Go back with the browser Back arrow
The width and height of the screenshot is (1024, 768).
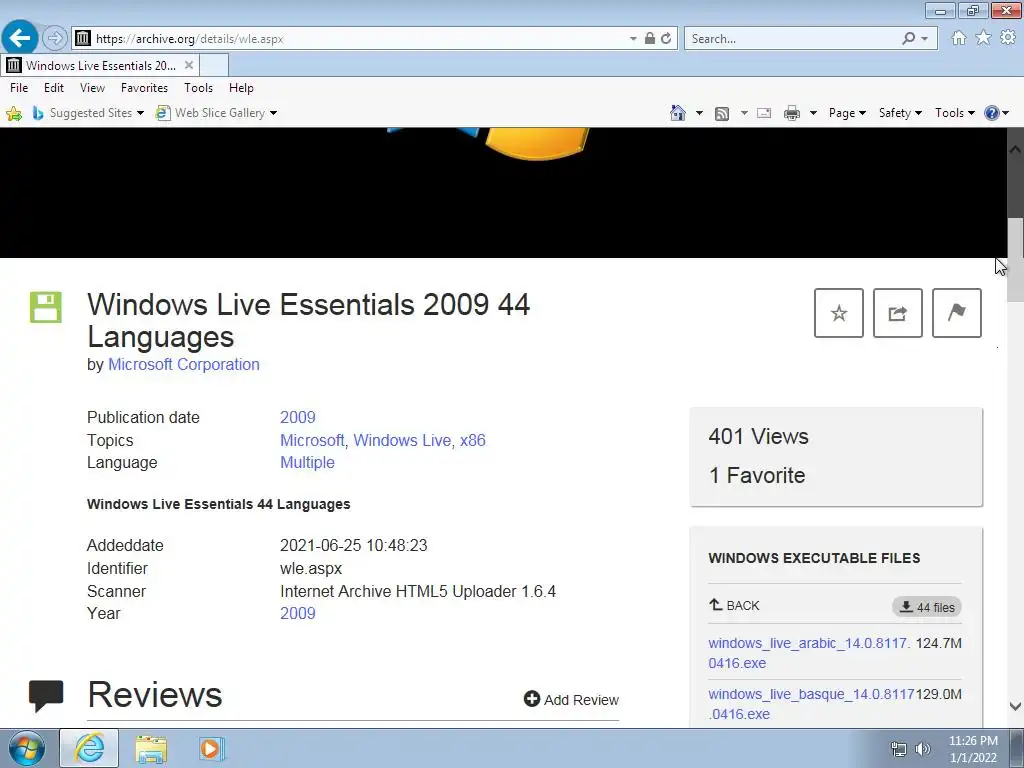[20, 38]
